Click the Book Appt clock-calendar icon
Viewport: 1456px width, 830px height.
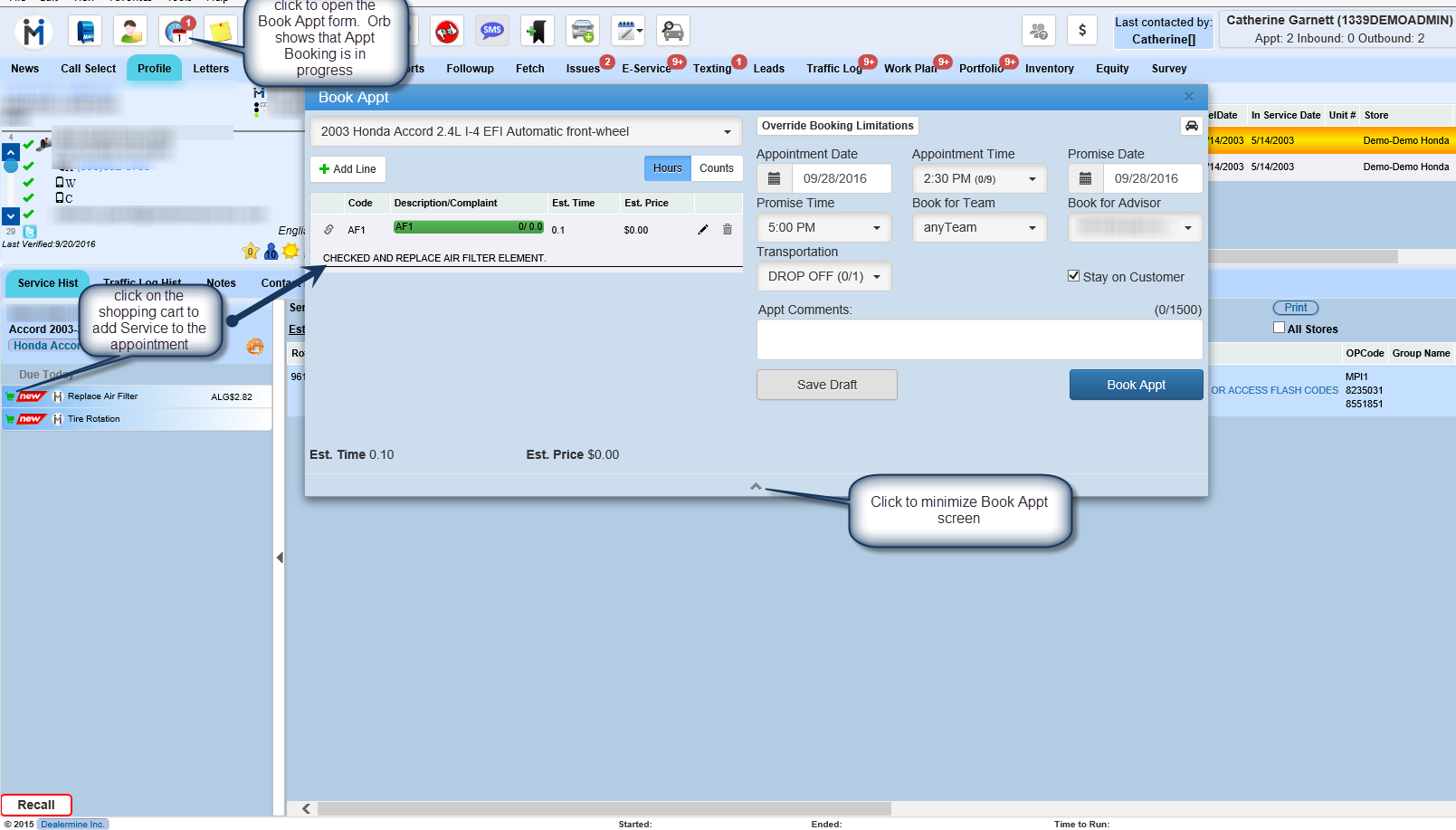[176, 32]
